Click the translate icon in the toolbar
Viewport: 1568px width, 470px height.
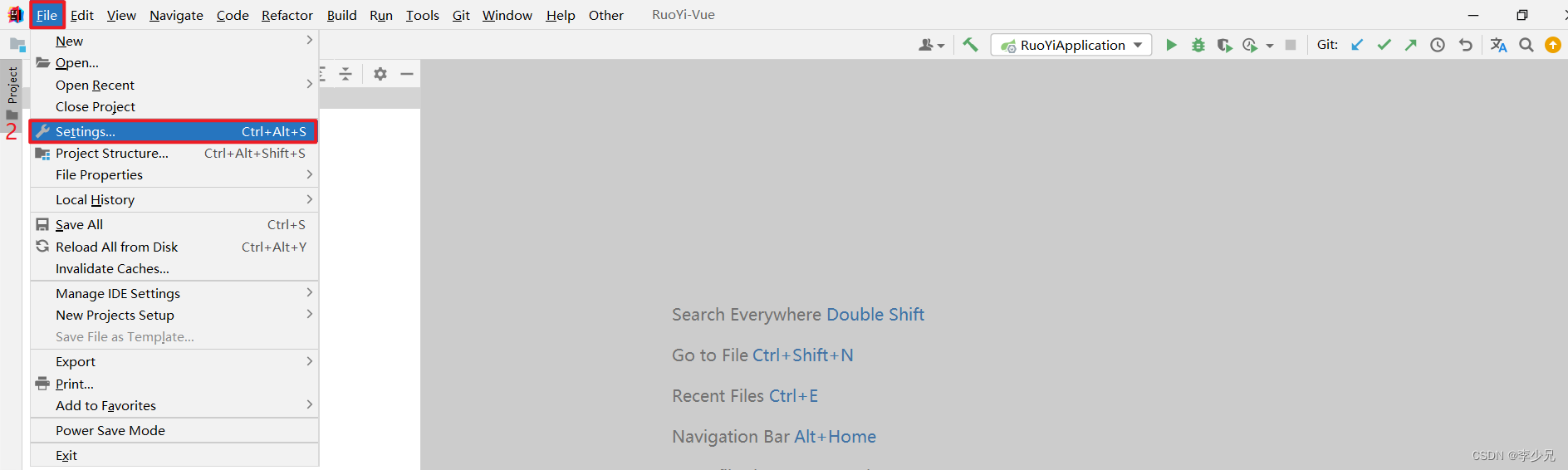point(1498,45)
